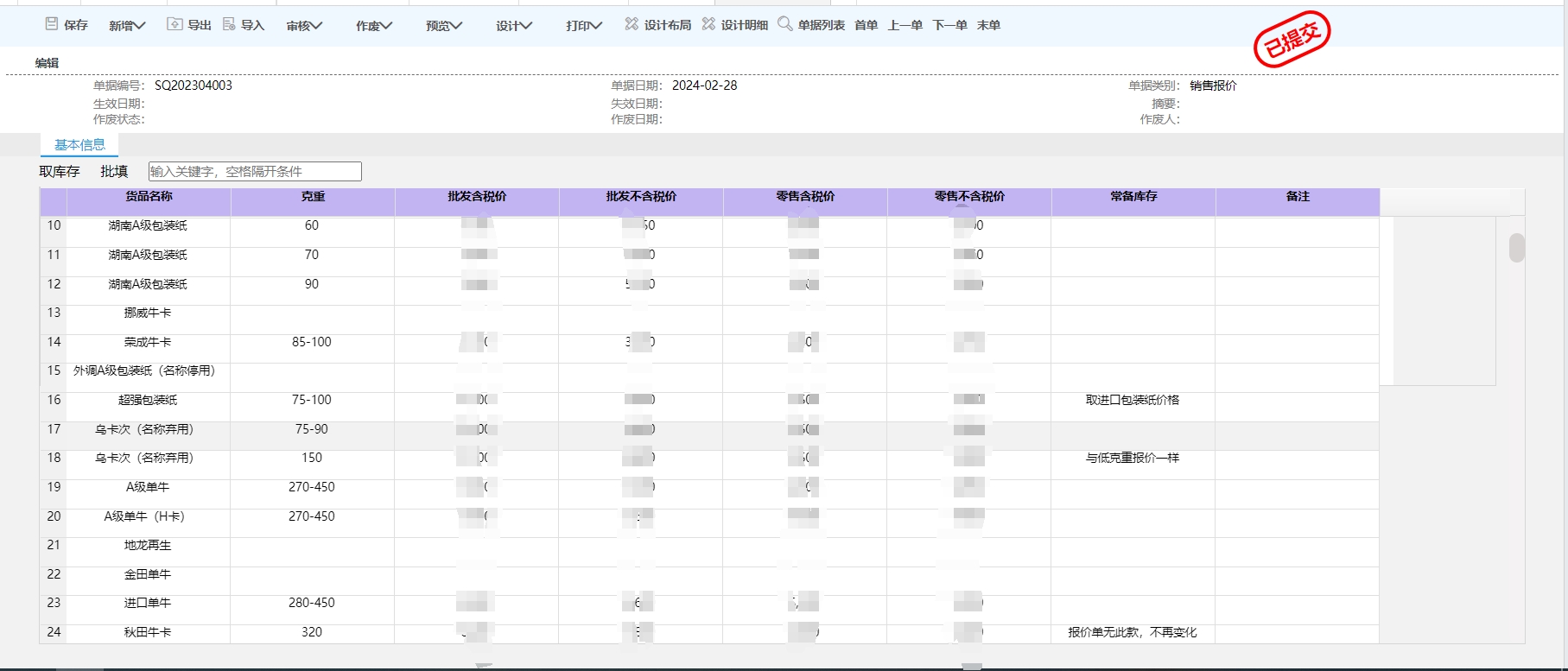Click the table's vertical scrollbar thumb
This screenshot has width=1568, height=671.
1516,247
